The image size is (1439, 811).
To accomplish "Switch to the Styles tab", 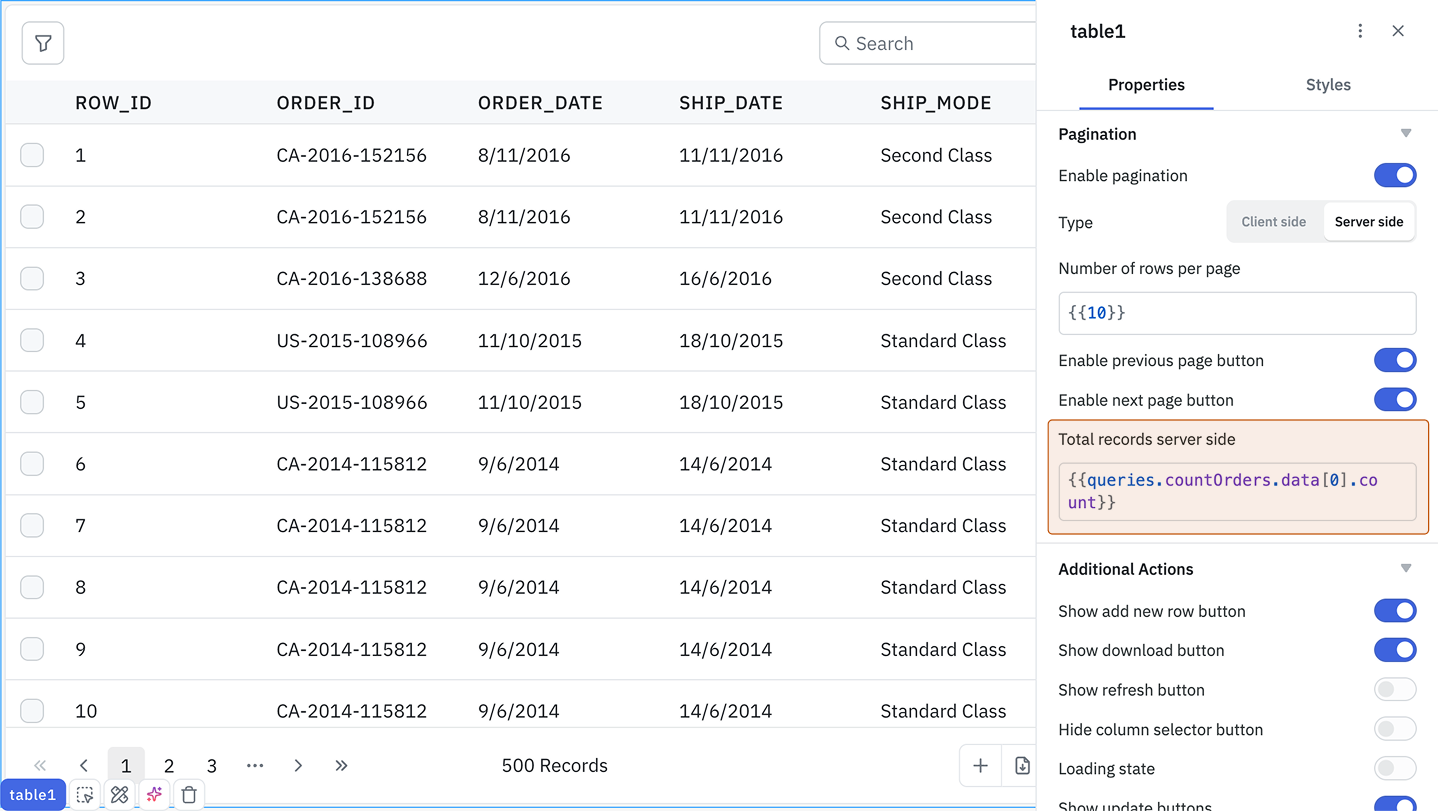I will pos(1328,85).
